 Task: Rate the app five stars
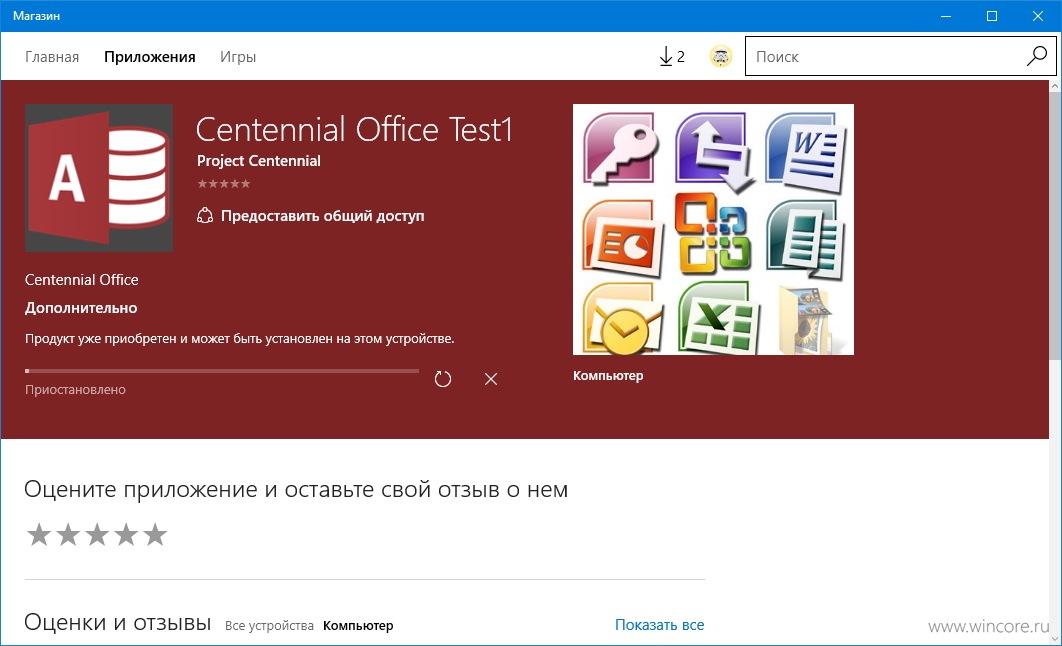[155, 534]
